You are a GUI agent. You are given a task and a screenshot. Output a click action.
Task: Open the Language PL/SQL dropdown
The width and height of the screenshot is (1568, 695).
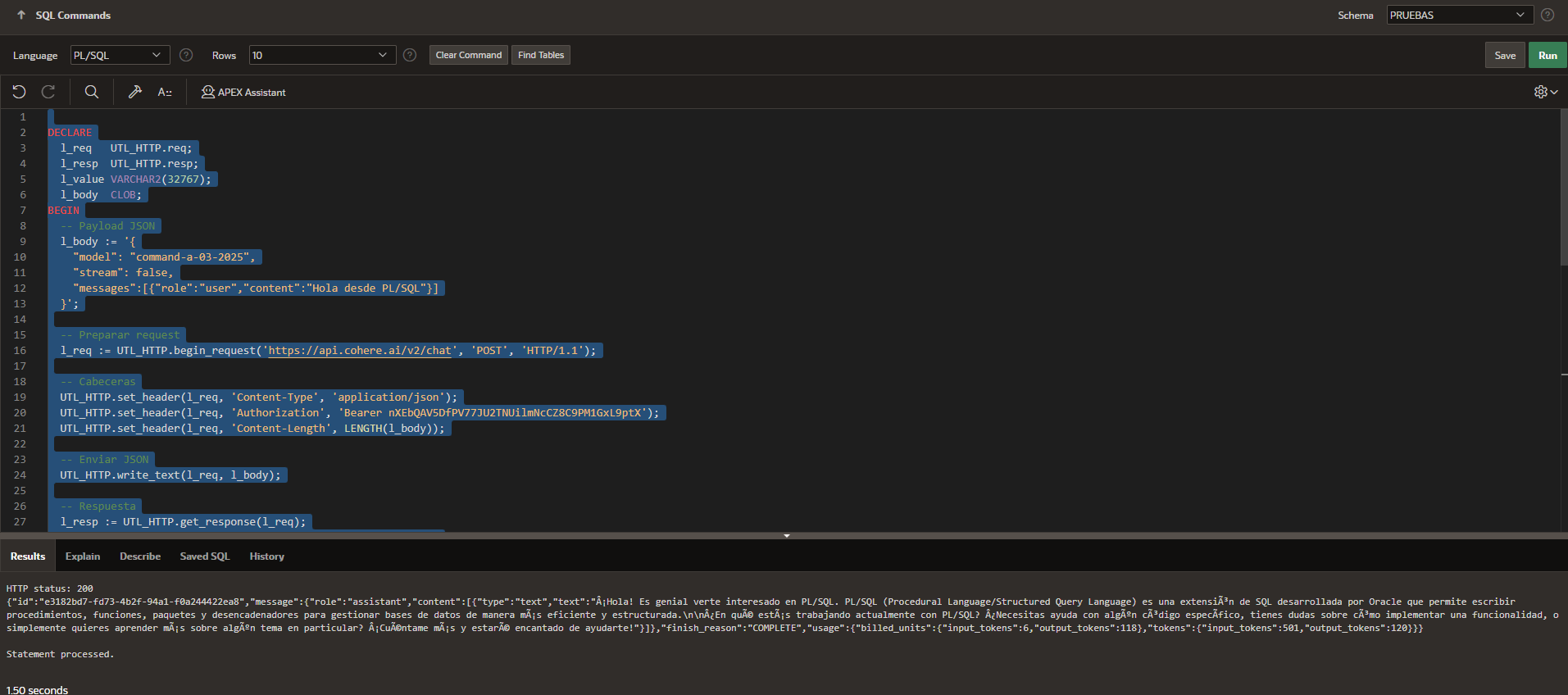point(120,55)
